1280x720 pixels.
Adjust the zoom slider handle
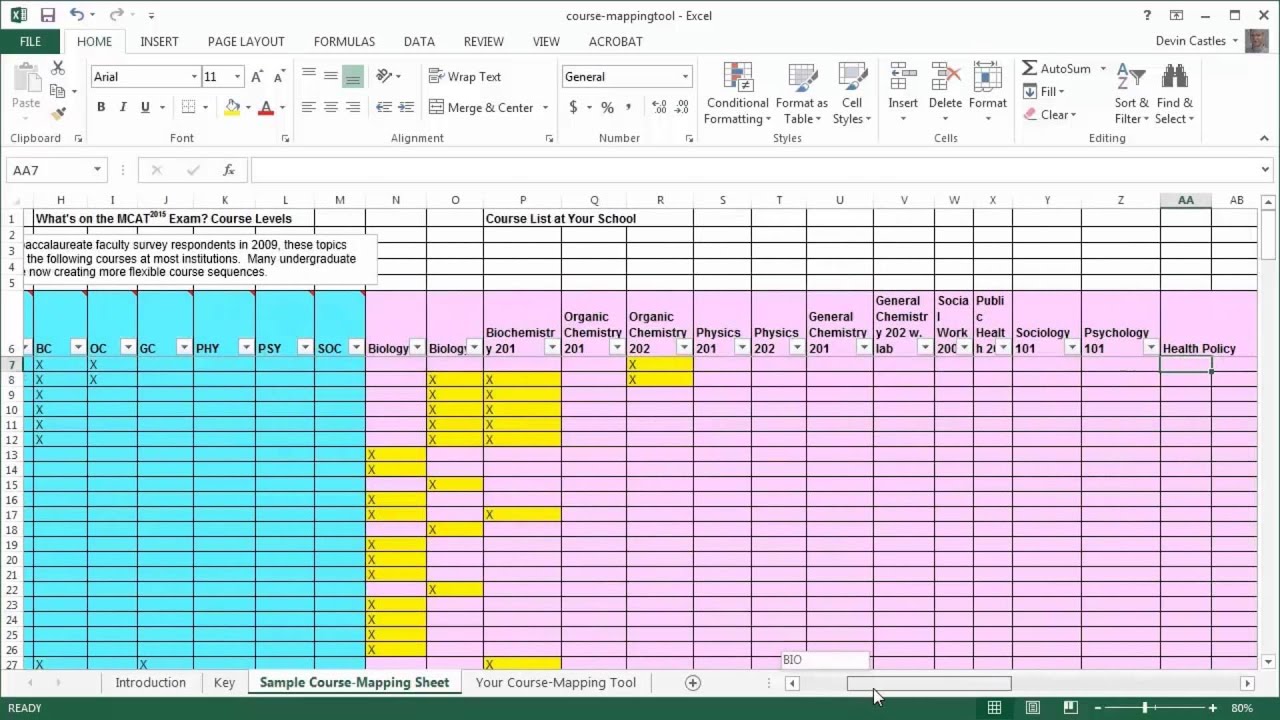[x=1145, y=708]
